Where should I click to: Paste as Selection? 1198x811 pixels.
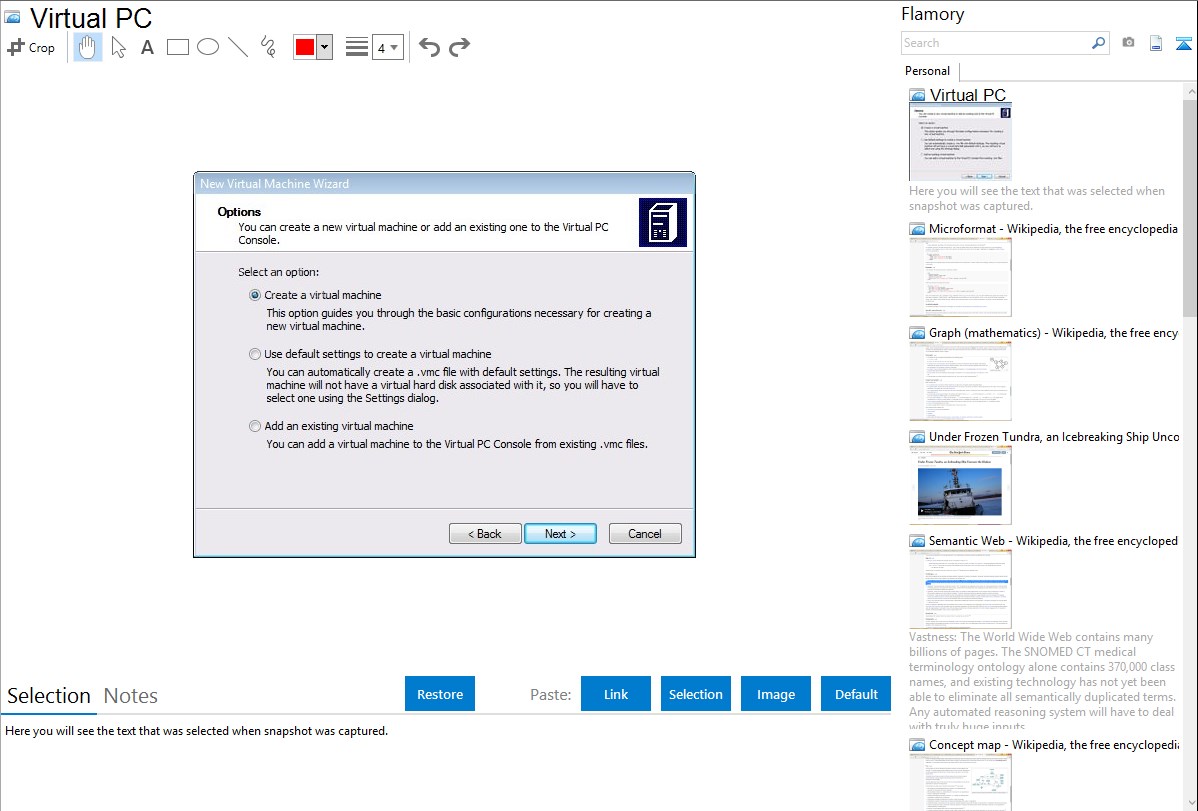tap(695, 694)
